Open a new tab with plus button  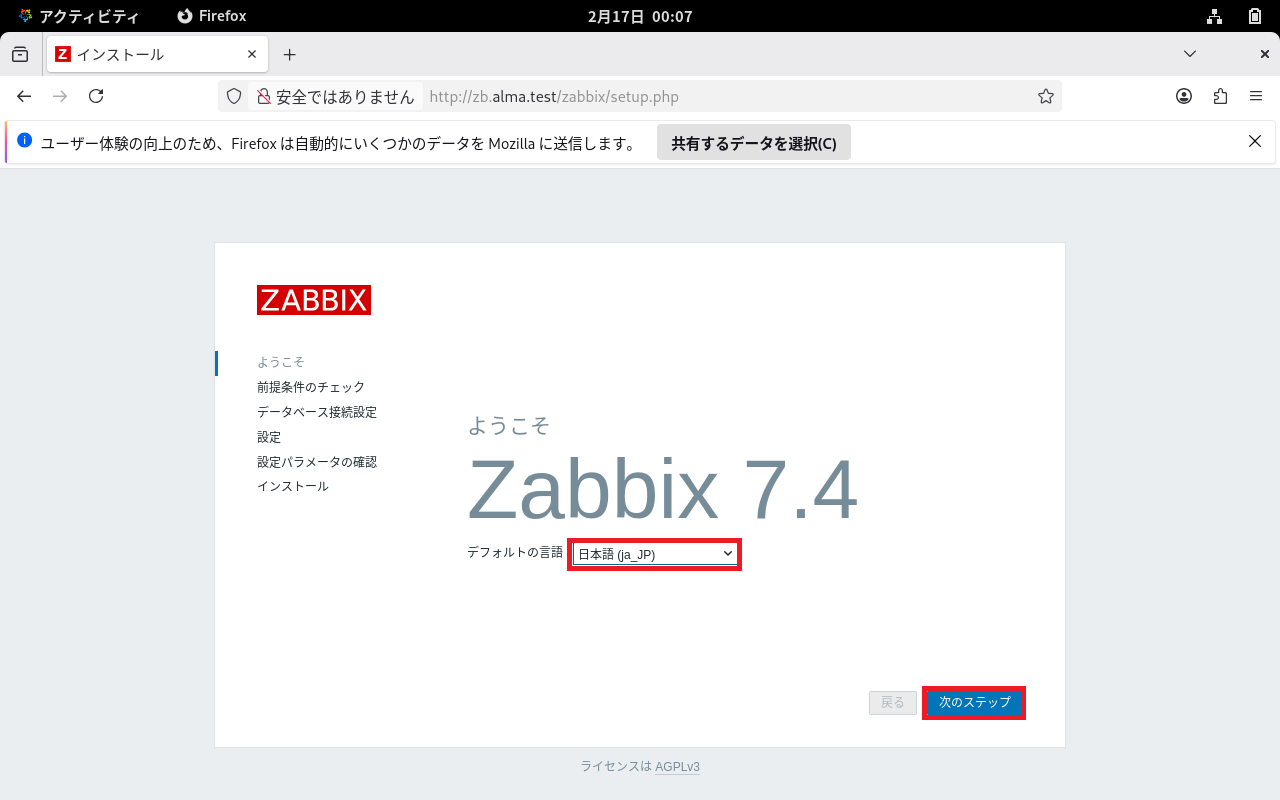(x=290, y=54)
